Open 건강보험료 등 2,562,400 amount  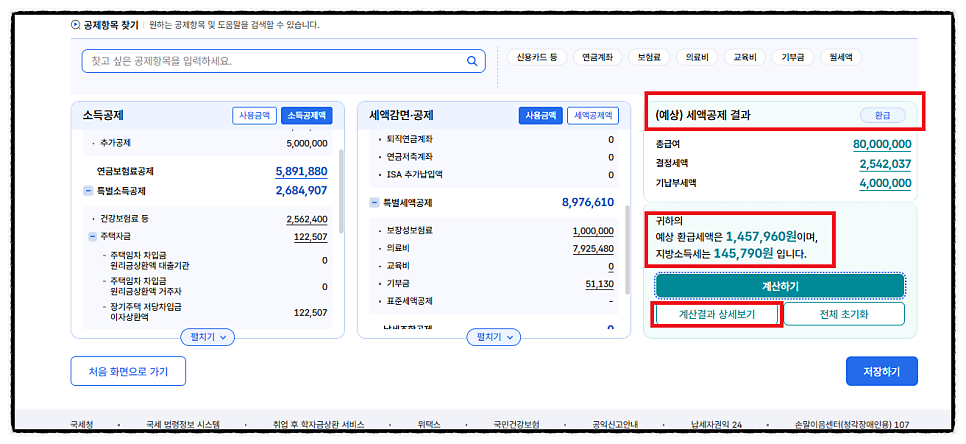point(307,219)
